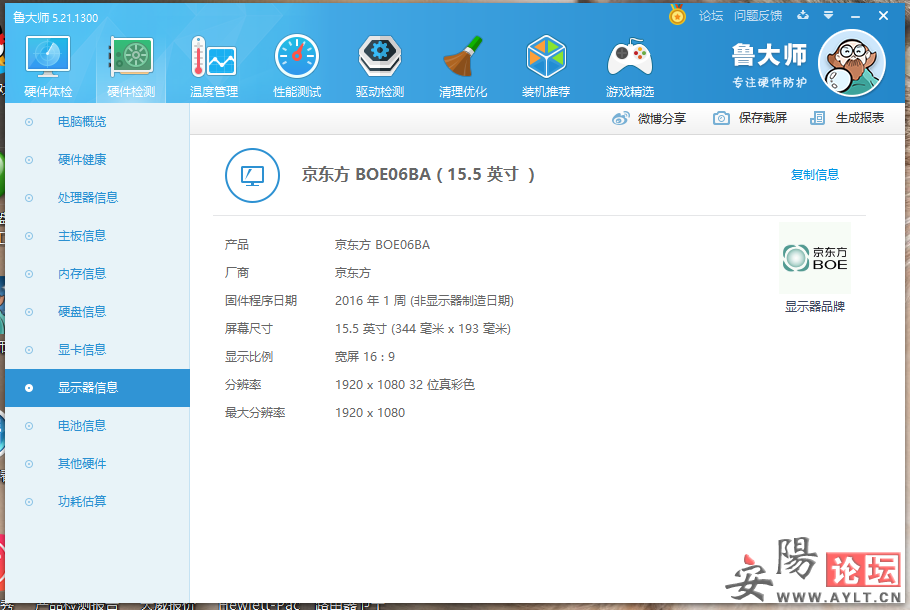
Task: Select 主板信息 in sidebar
Action: click(98, 236)
